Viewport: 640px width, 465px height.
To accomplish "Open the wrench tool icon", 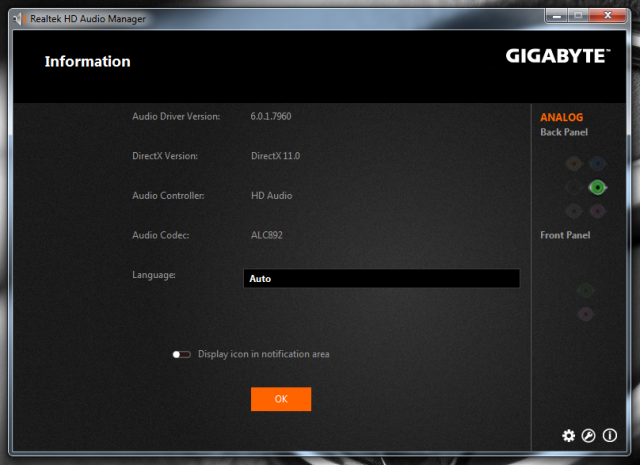I will point(588,436).
